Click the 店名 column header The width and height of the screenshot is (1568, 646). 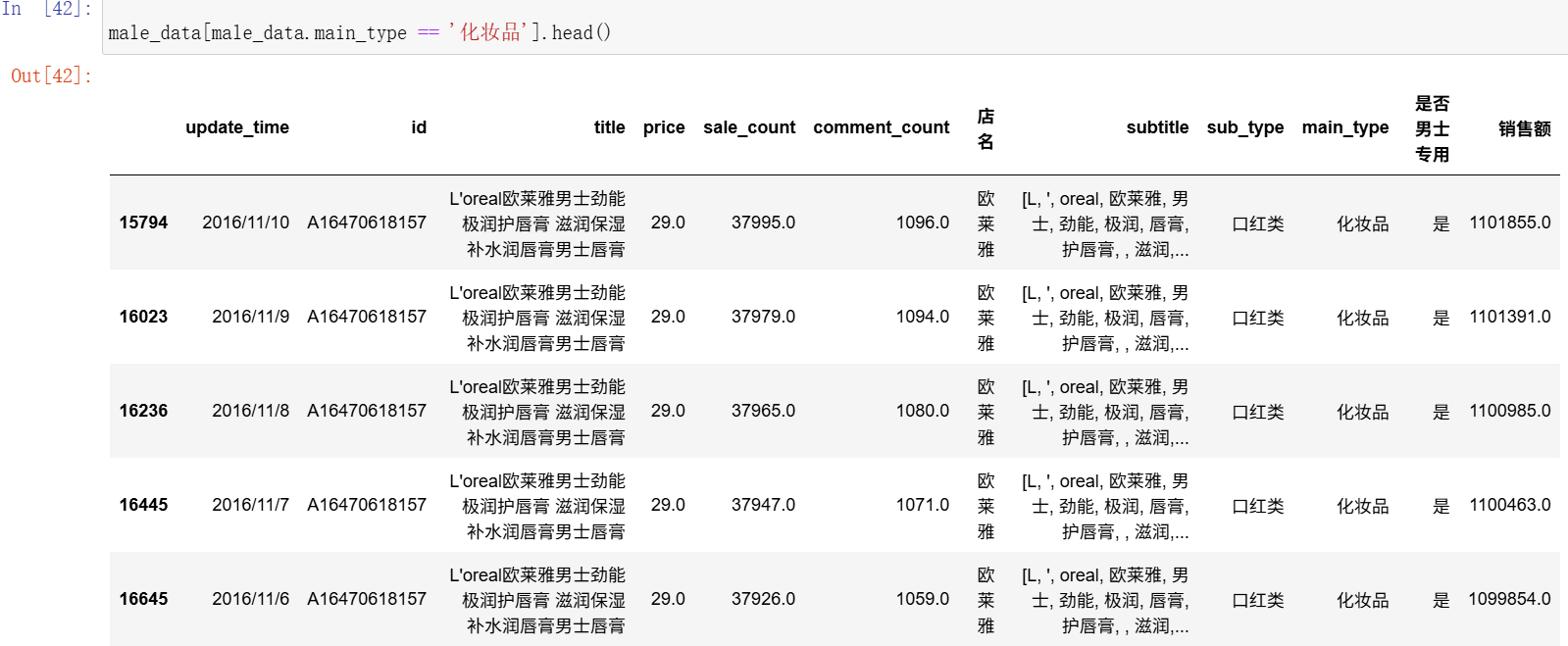[x=986, y=128]
